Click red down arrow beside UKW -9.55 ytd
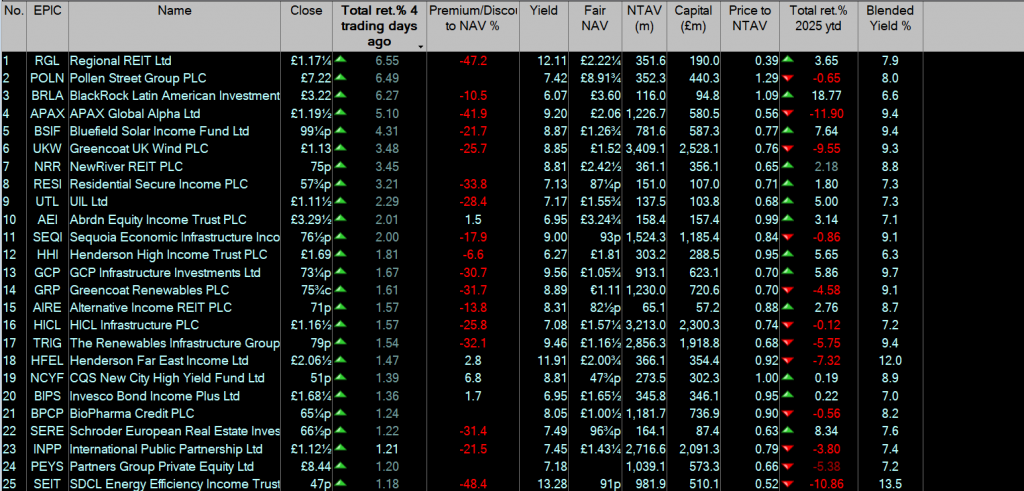This screenshot has height=491, width=1024. click(x=789, y=148)
